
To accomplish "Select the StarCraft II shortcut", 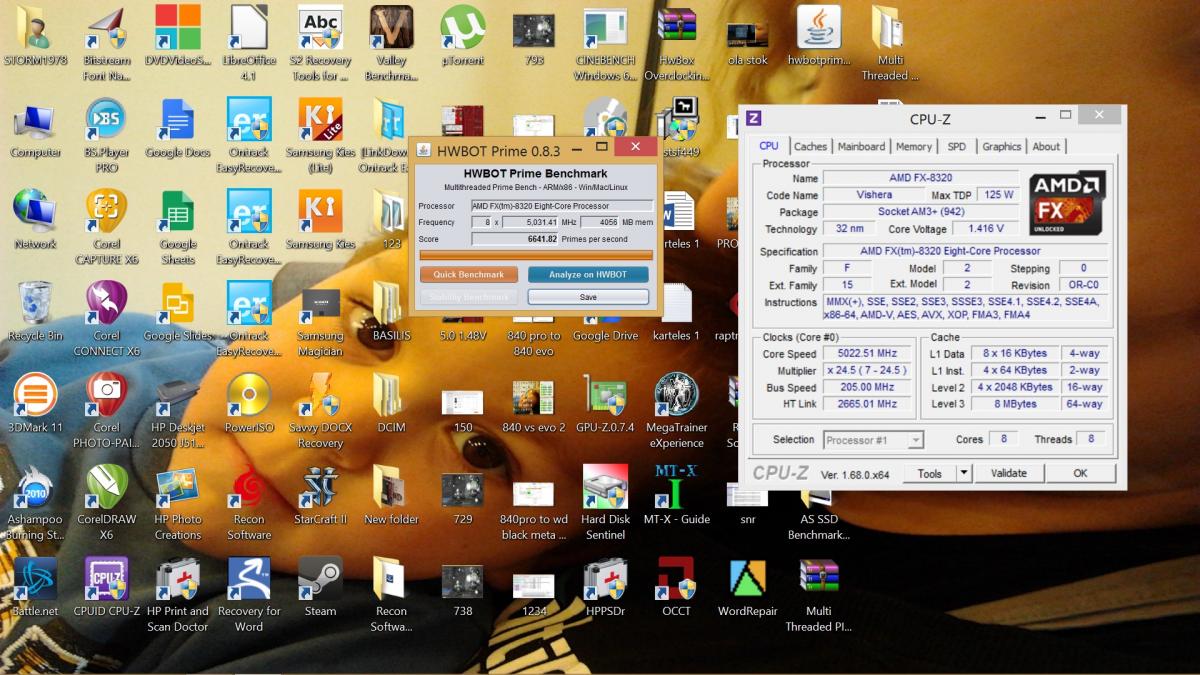I will pos(320,495).
